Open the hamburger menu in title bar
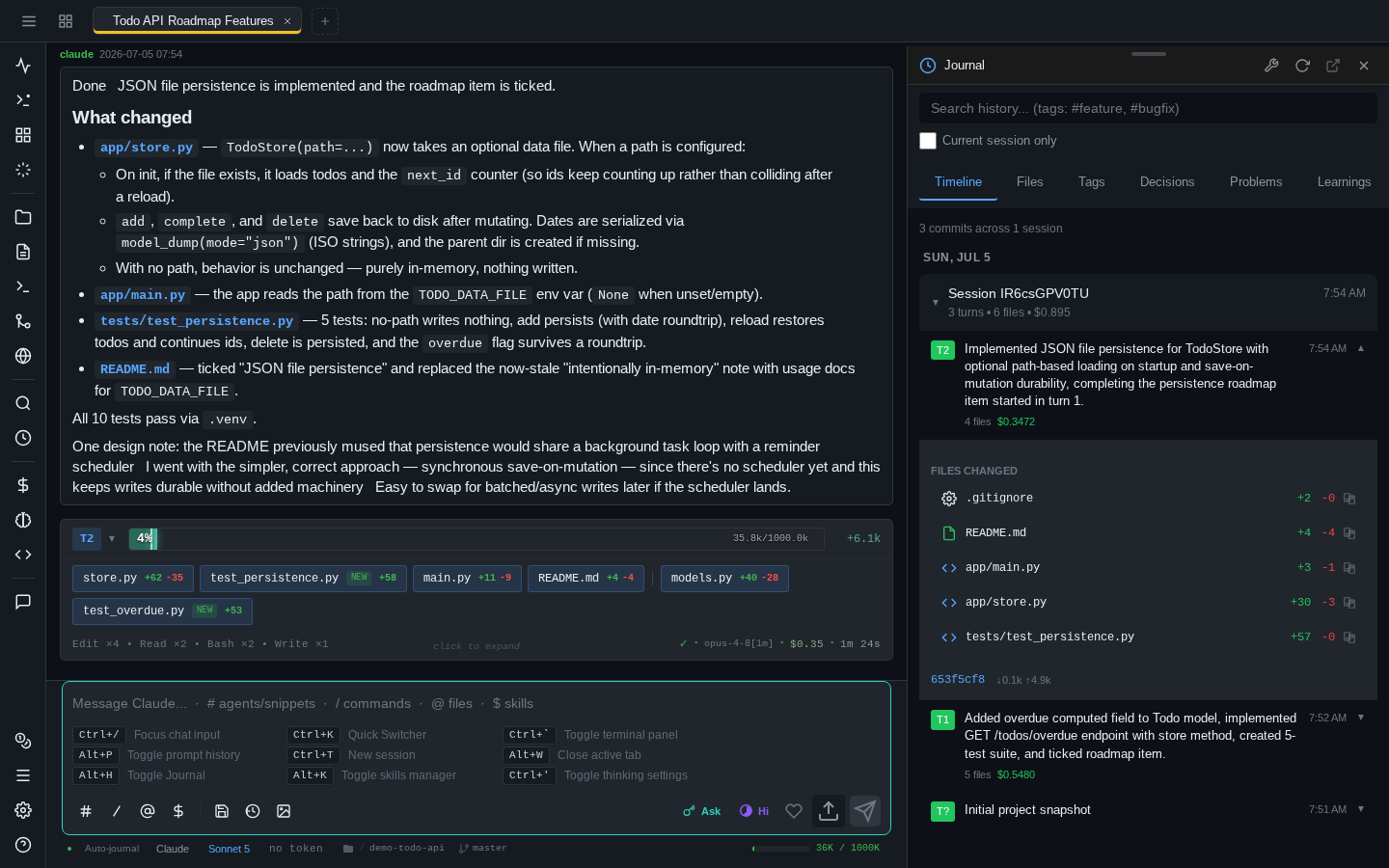Screen dimensions: 1389x868 (29, 21)
